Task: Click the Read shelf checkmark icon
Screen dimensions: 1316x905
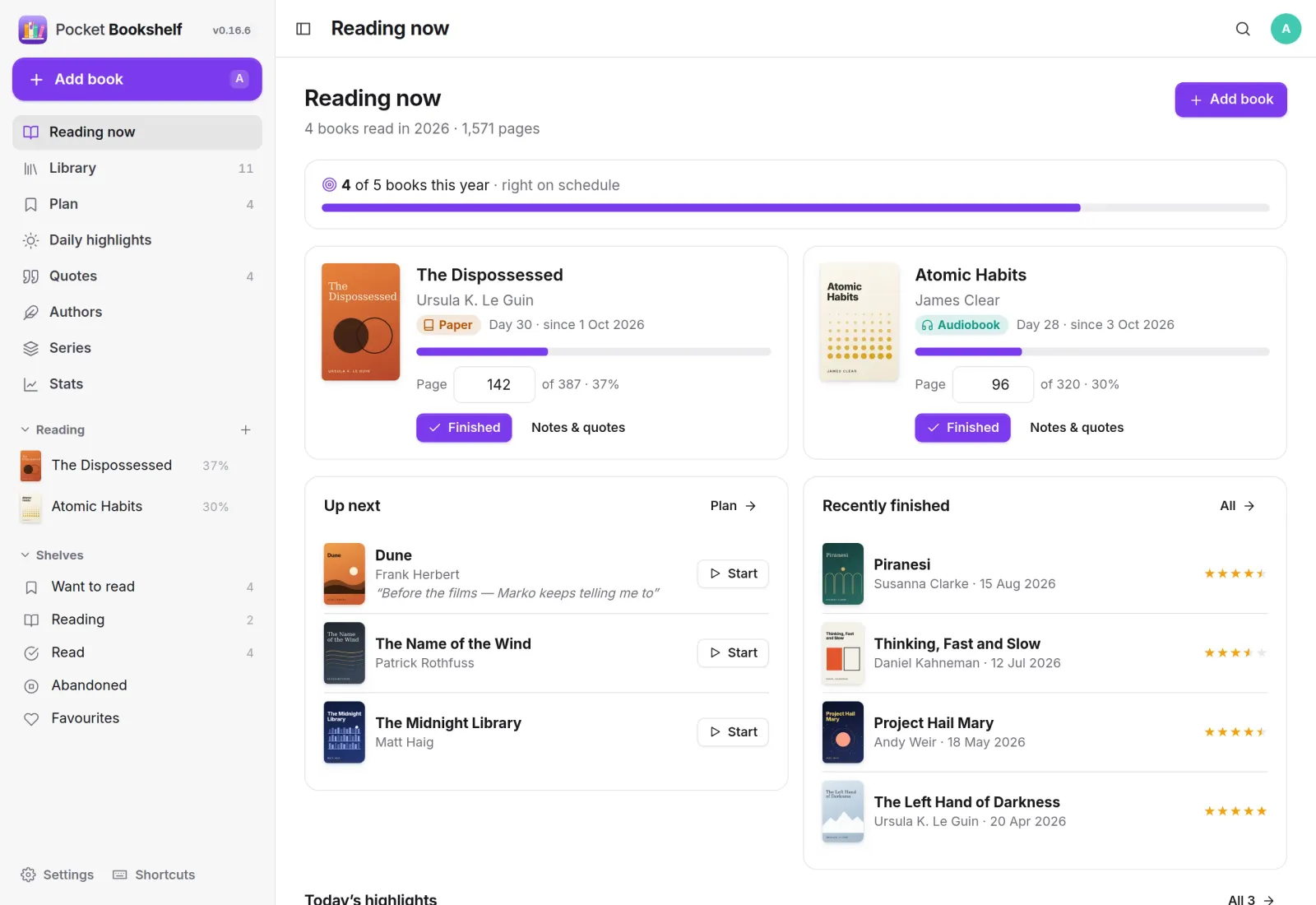Action: point(31,653)
